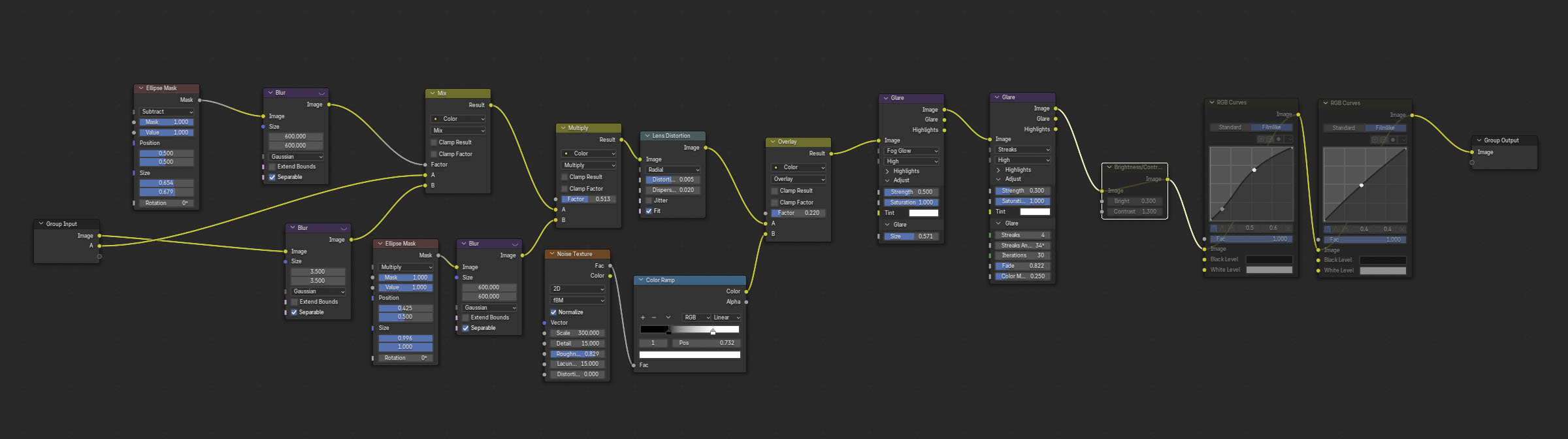Image resolution: width=1568 pixels, height=439 pixels.
Task: Enable Clamp Factor in Multiply node
Action: pyautogui.click(x=564, y=189)
